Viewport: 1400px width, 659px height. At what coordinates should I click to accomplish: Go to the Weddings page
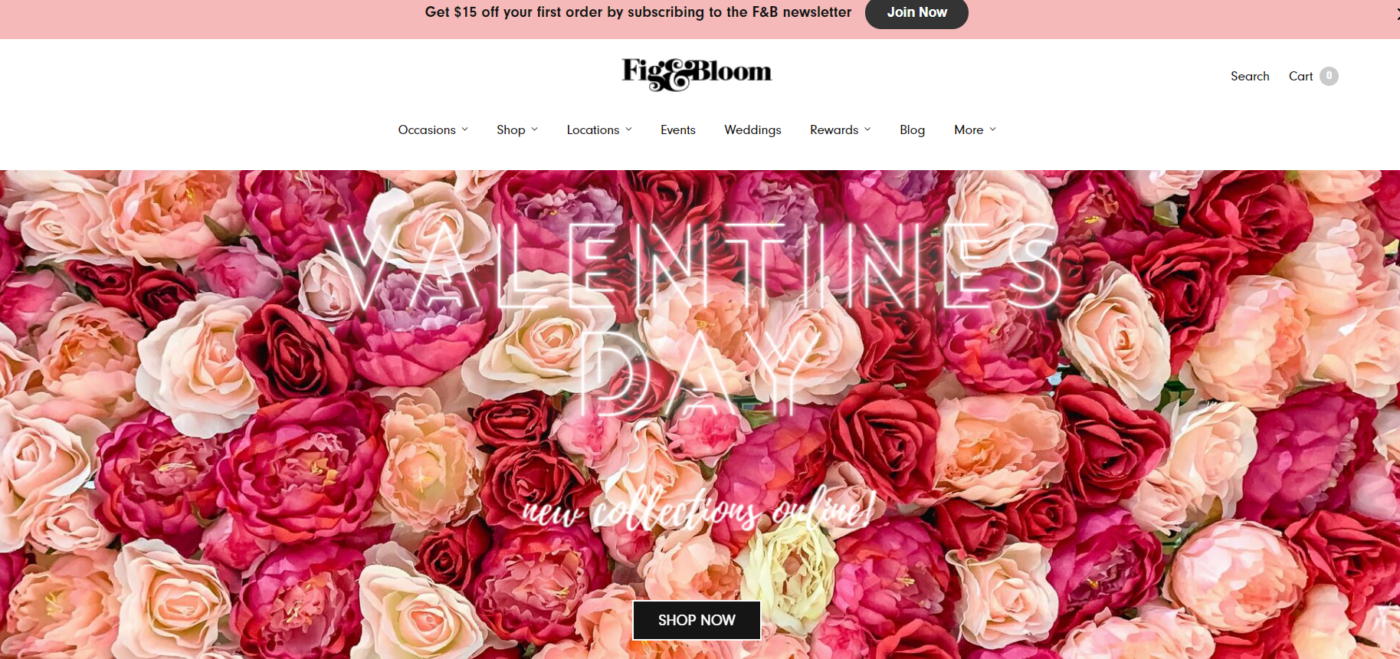tap(753, 130)
